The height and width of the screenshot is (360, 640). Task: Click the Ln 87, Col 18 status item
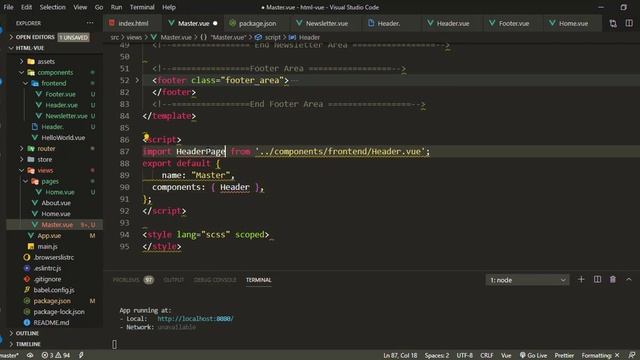[x=400, y=356]
